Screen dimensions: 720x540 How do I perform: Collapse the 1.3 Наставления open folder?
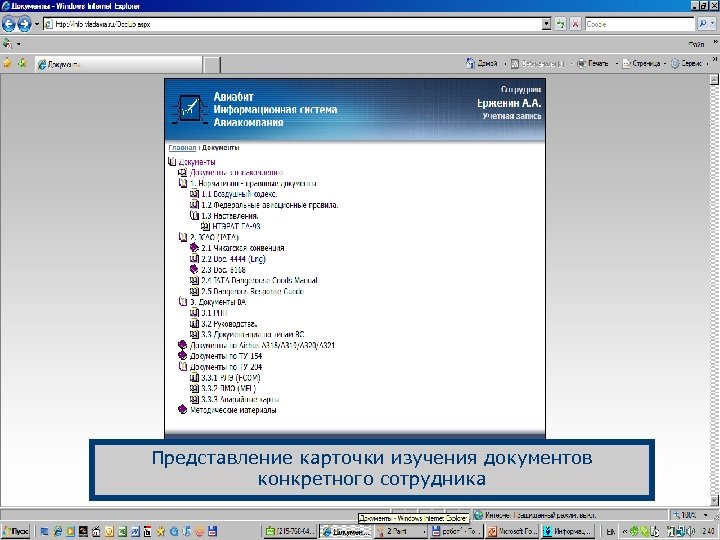click(x=194, y=215)
